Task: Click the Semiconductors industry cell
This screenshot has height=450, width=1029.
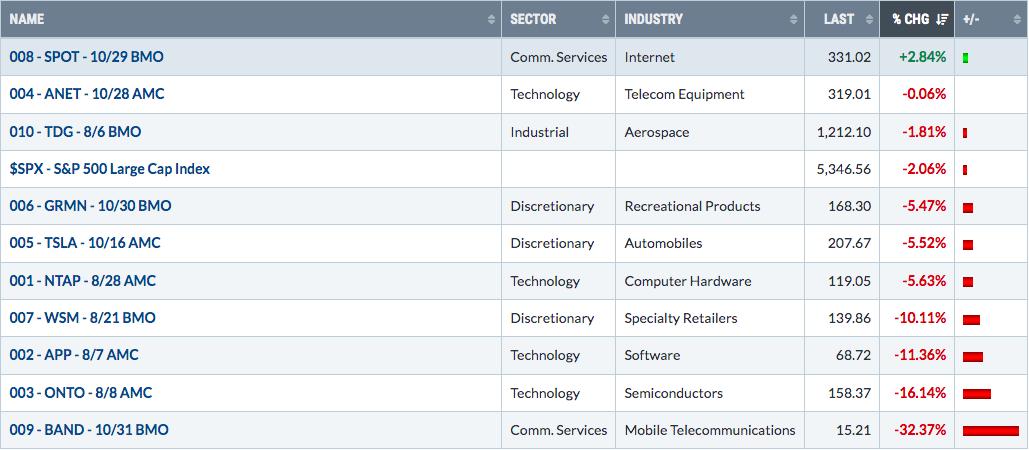Action: (673, 393)
